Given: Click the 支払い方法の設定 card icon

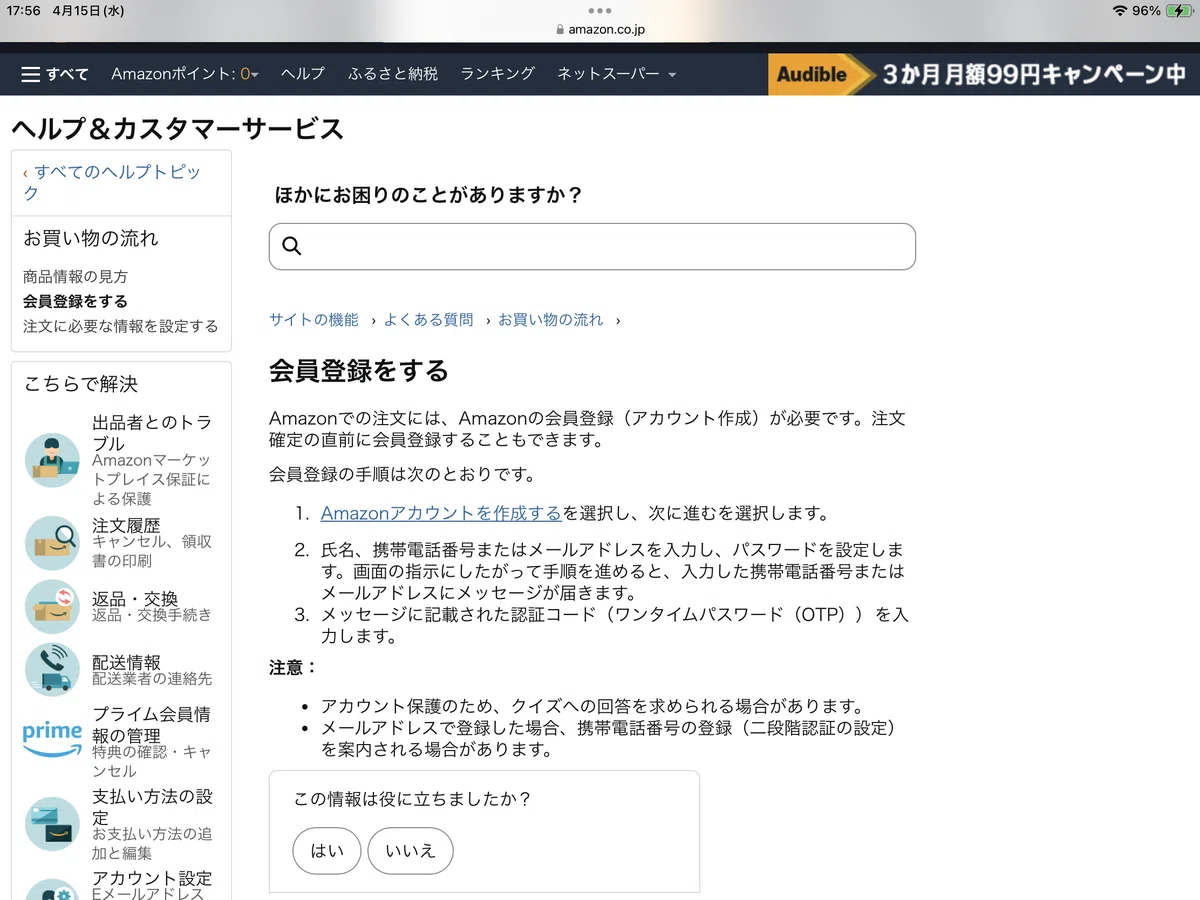Looking at the screenshot, I should (52, 823).
